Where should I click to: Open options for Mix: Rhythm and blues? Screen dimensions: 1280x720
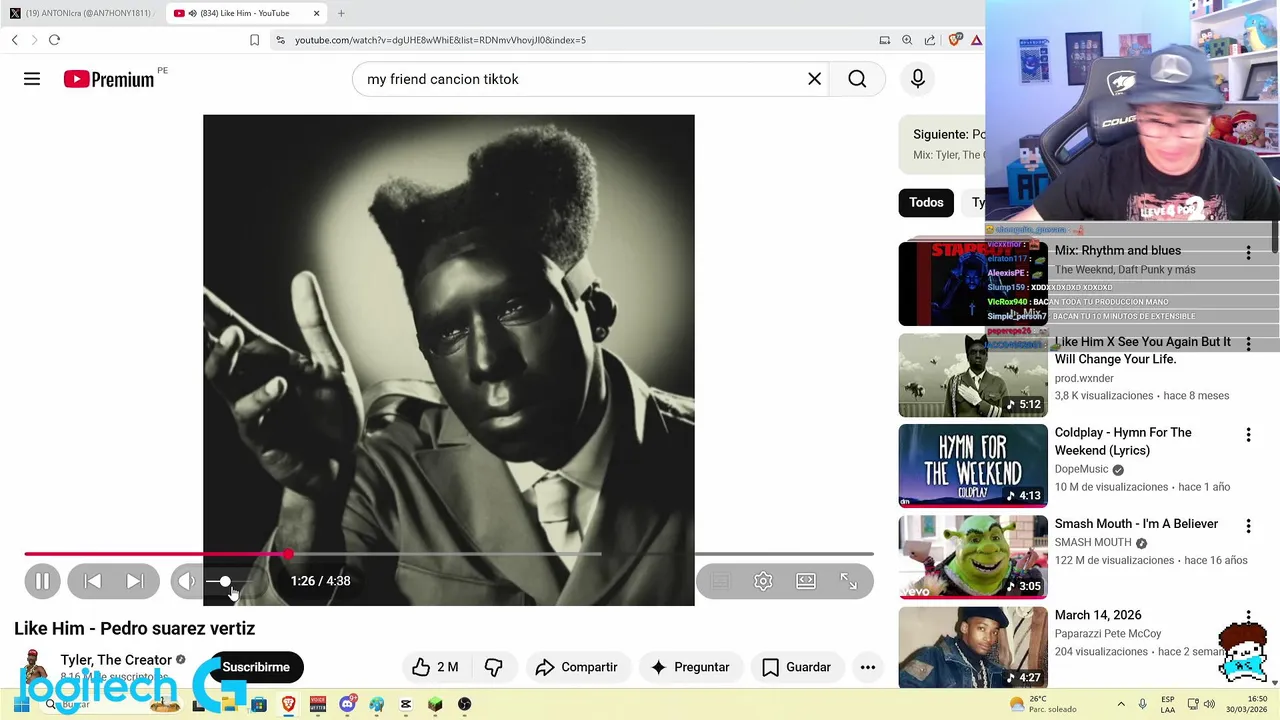(1248, 253)
